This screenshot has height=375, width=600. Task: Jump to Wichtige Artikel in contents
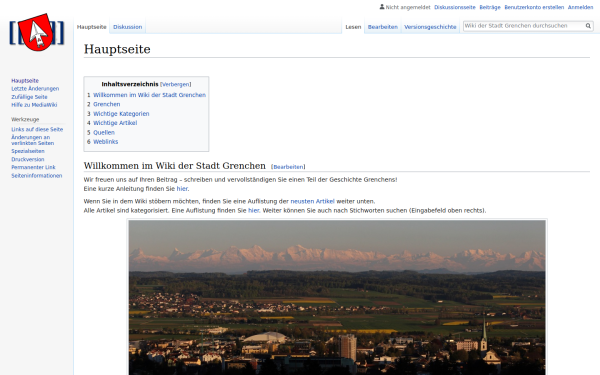(x=115, y=123)
